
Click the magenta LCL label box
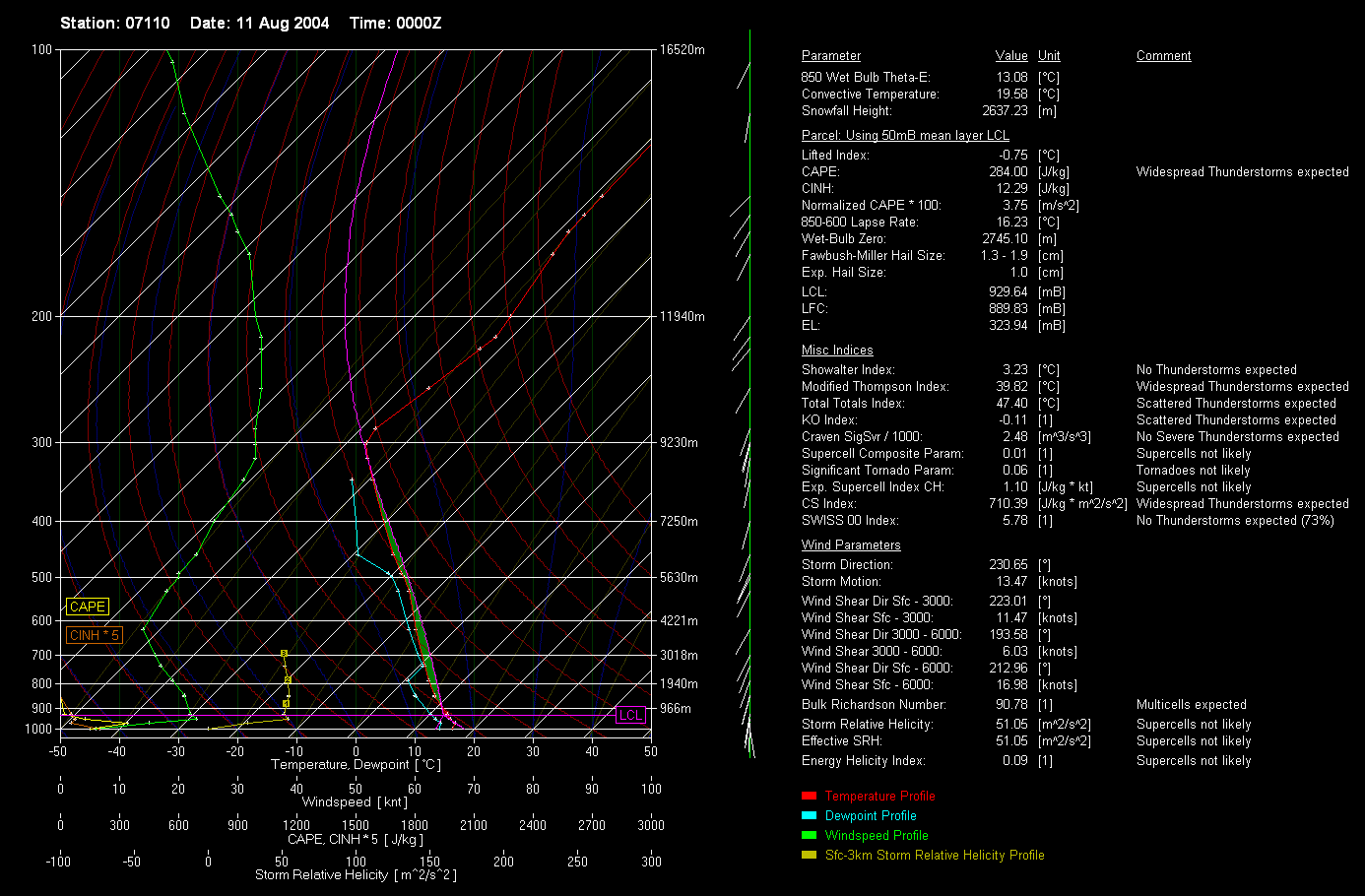[630, 716]
